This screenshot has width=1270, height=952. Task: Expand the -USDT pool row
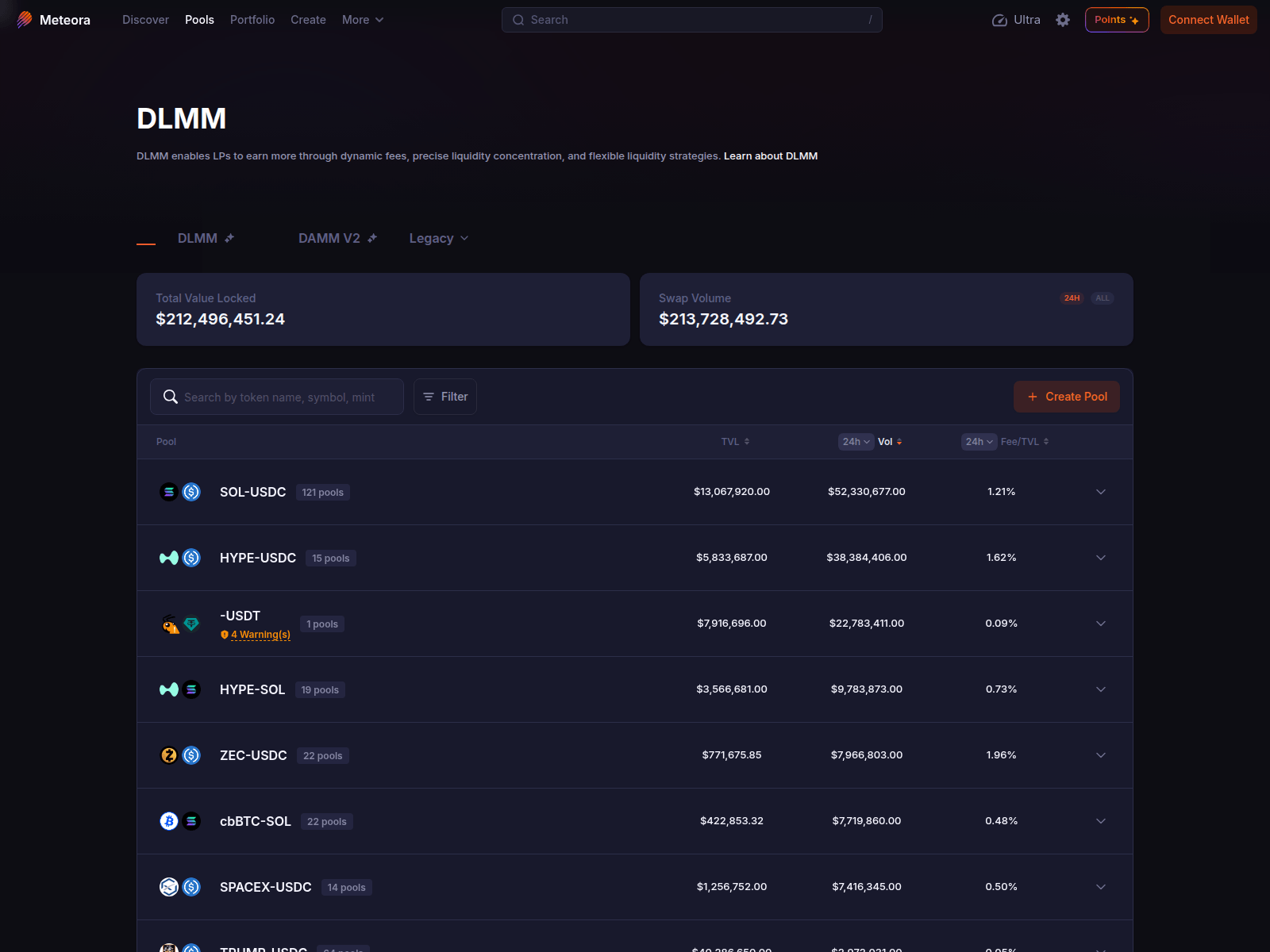tap(1101, 624)
